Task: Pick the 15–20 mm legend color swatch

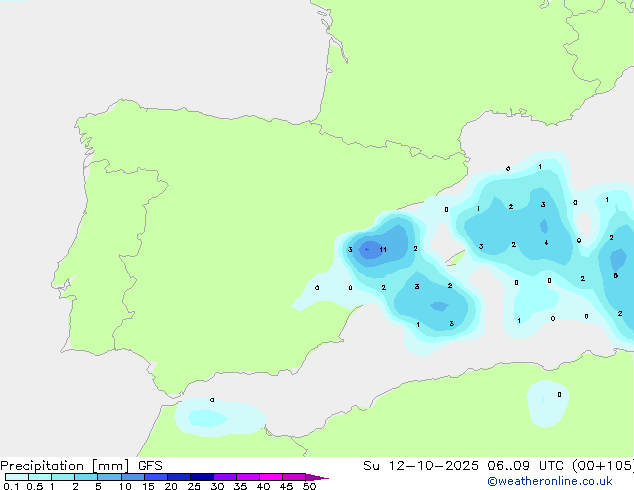Action: pyautogui.click(x=156, y=477)
